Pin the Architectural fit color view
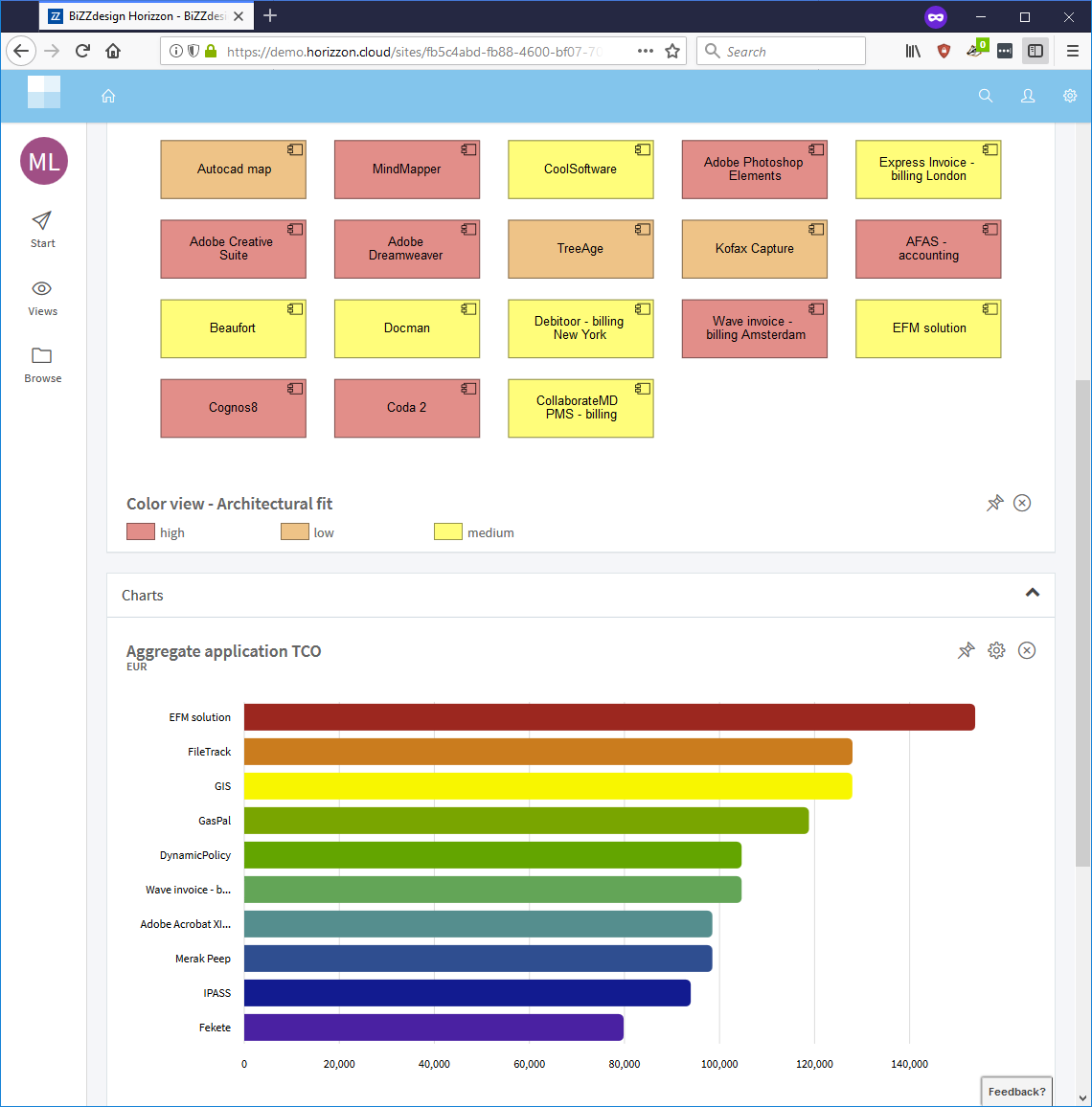The width and height of the screenshot is (1092, 1107). pos(994,503)
